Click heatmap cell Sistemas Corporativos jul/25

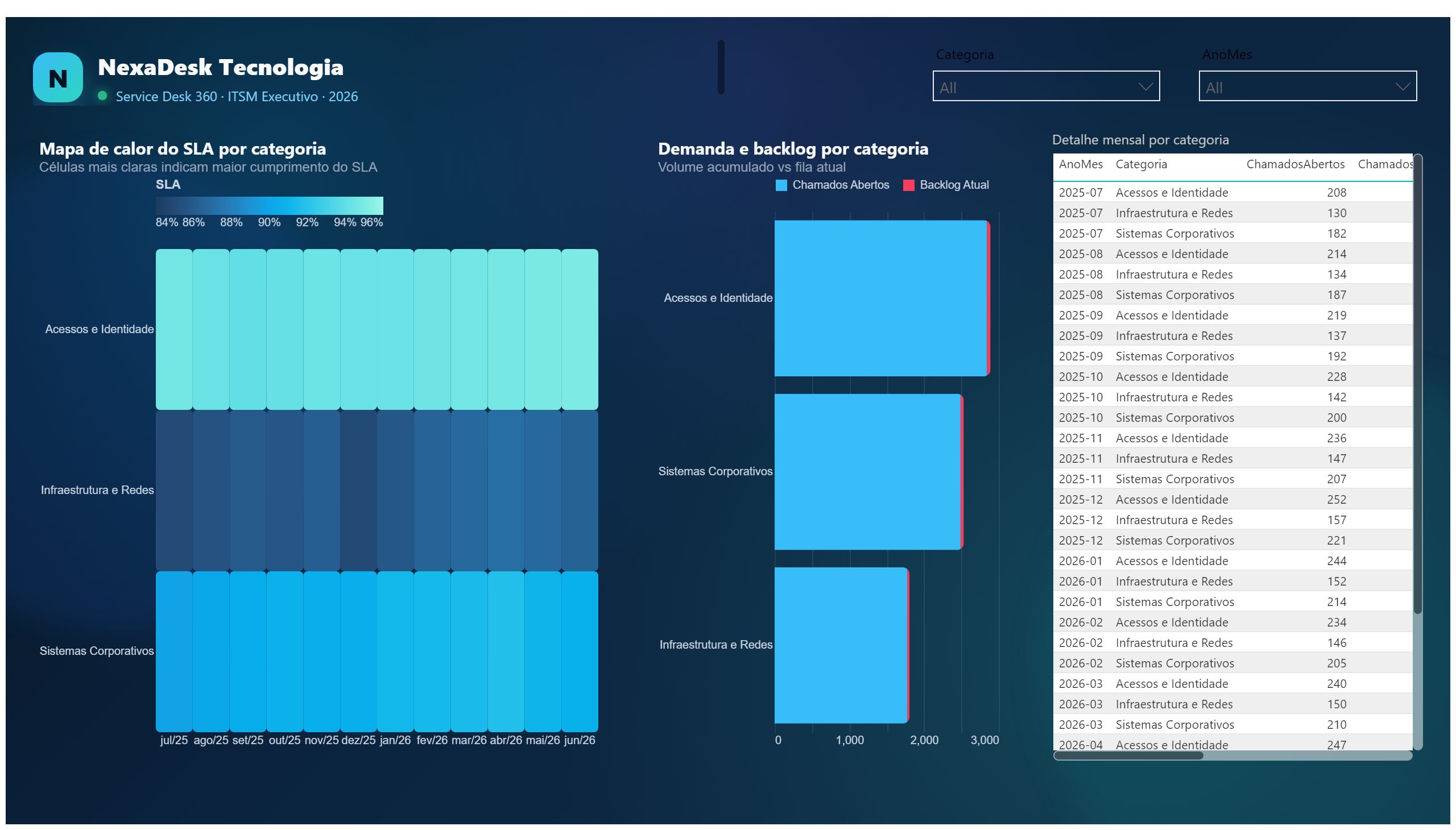pos(174,651)
